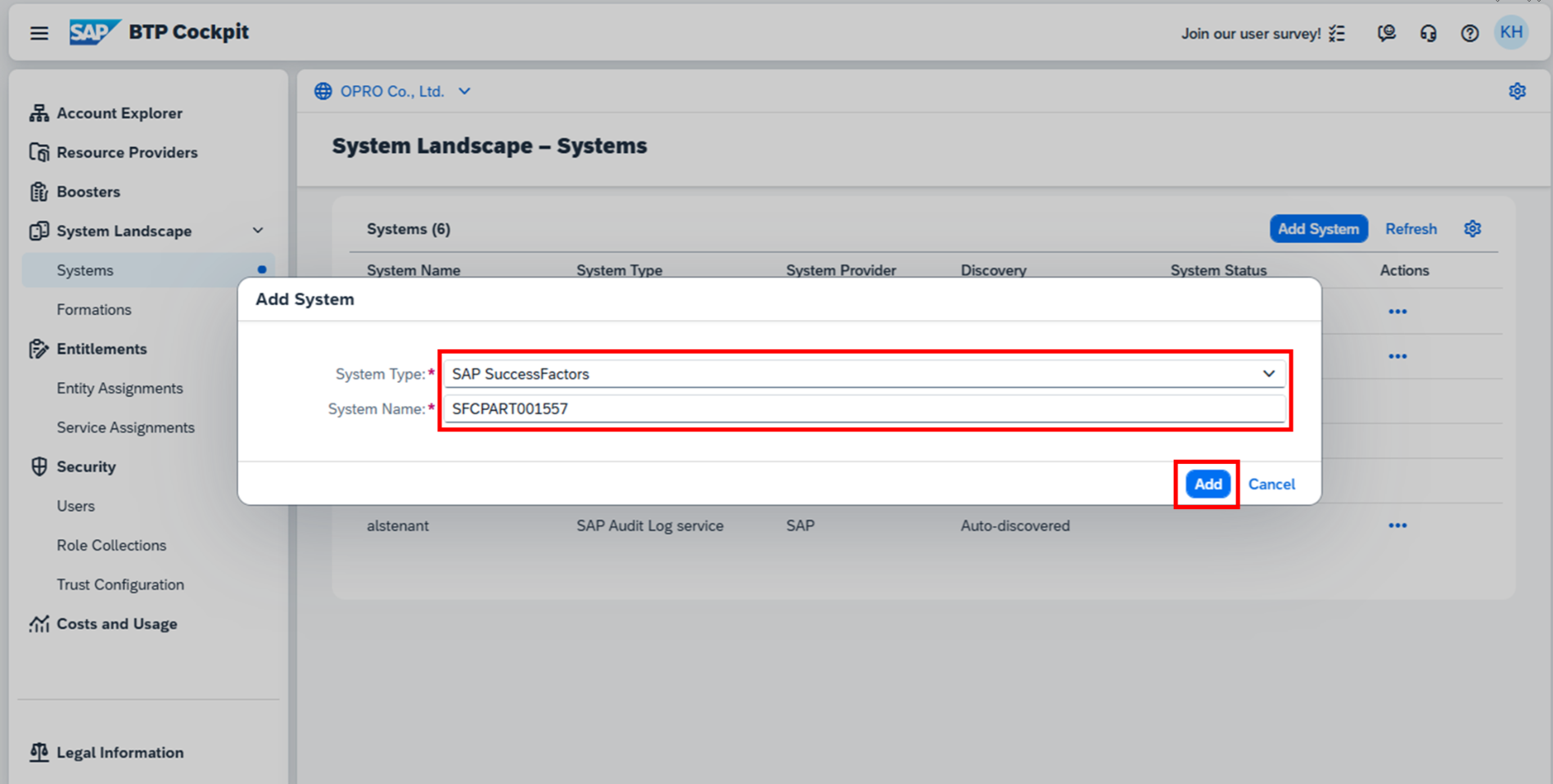Open Trust Configuration in sidebar
Screen dimensions: 1553x784
[x=120, y=584]
